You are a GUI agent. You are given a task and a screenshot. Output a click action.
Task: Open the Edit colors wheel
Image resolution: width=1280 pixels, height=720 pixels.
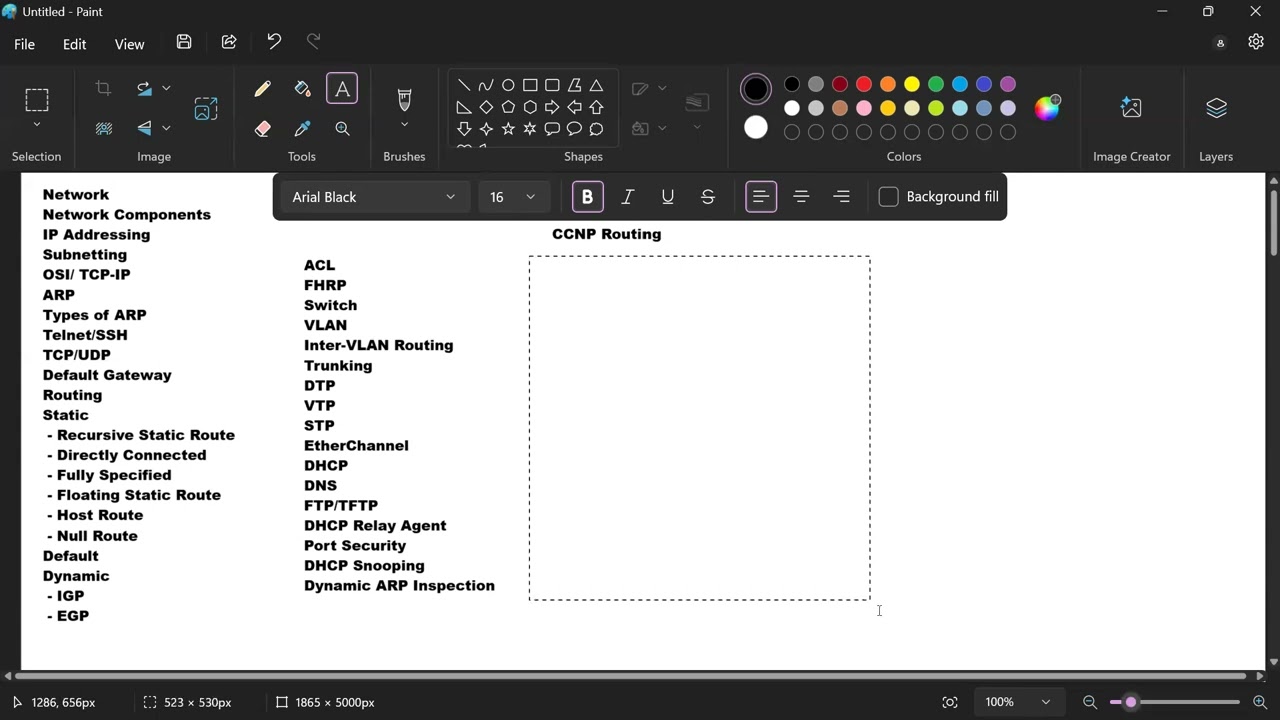point(1048,108)
